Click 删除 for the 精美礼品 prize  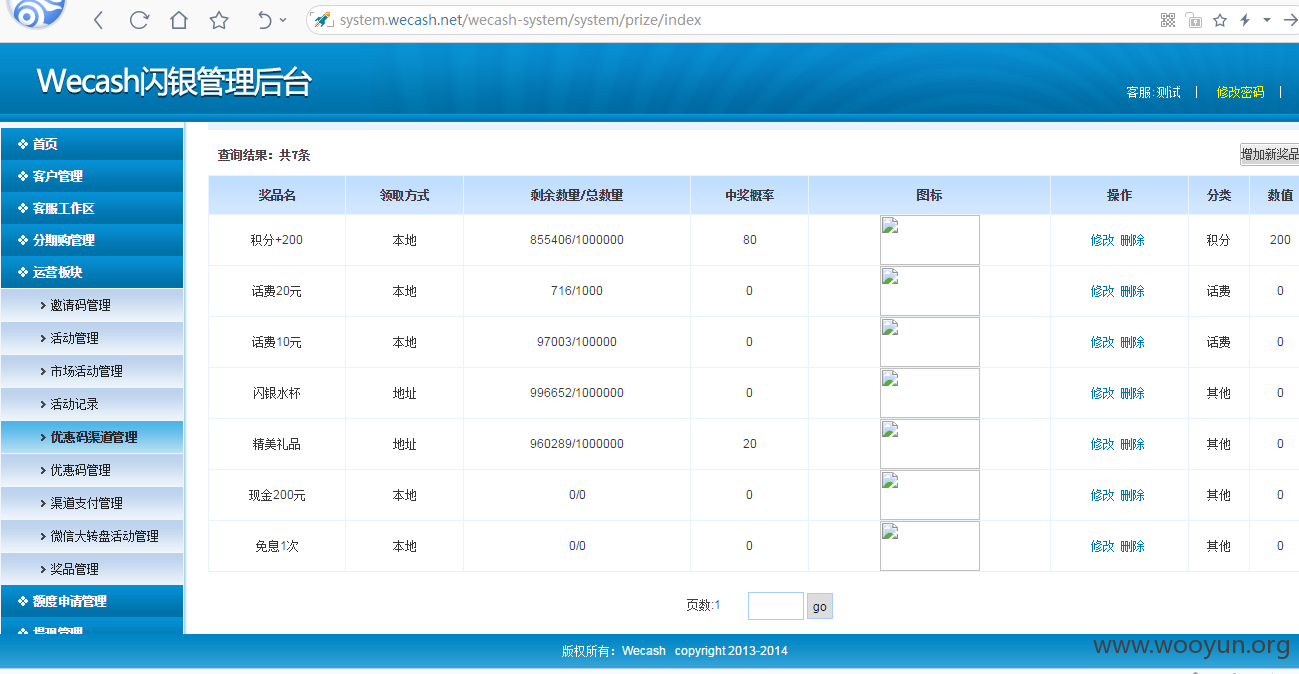coord(1132,444)
